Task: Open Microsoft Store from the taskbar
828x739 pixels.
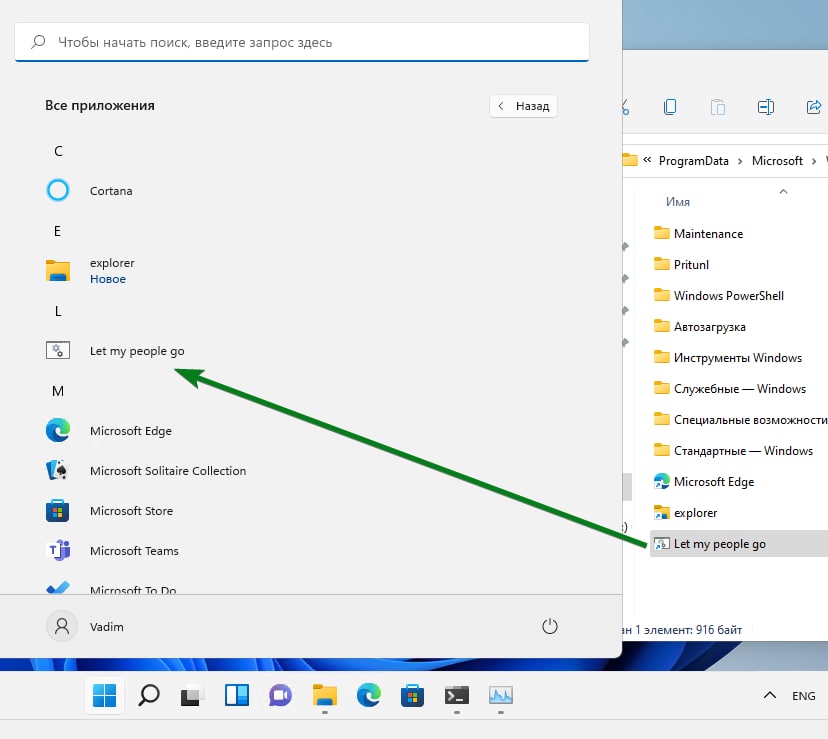Action: [x=412, y=695]
